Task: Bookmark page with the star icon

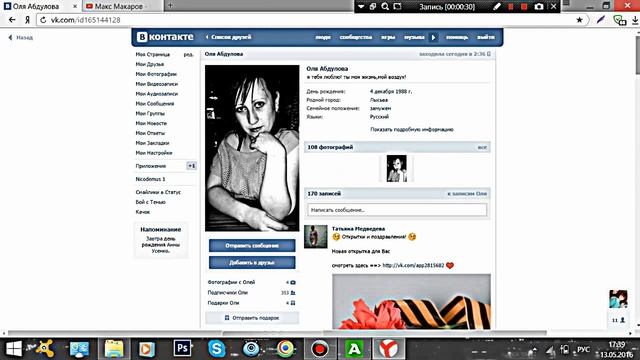Action: [x=579, y=20]
